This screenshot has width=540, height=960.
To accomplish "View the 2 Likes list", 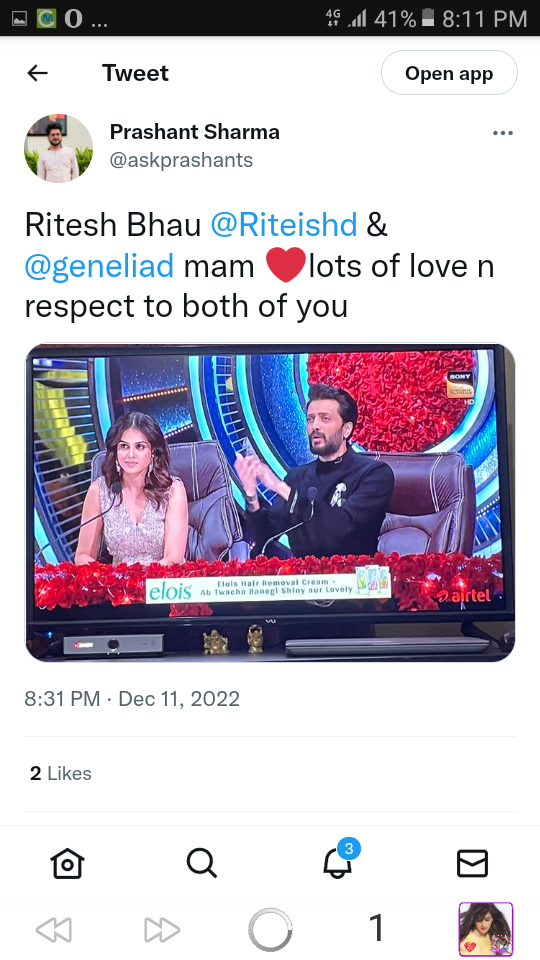I will tap(61, 774).
